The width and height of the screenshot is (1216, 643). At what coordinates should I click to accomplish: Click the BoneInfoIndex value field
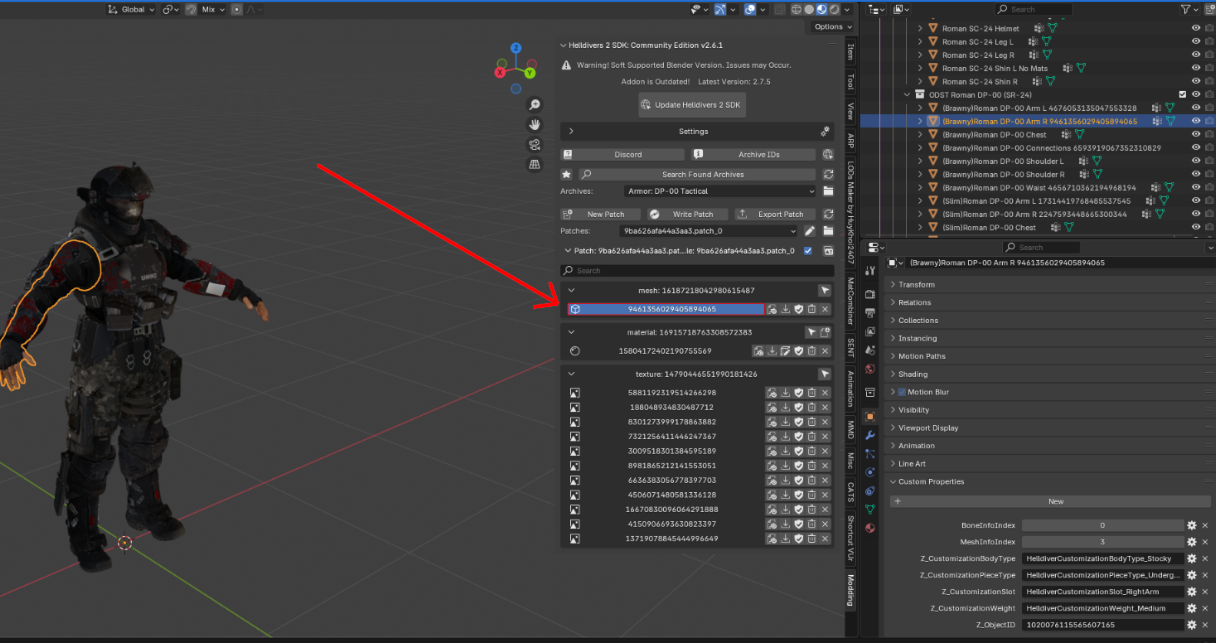click(1102, 525)
